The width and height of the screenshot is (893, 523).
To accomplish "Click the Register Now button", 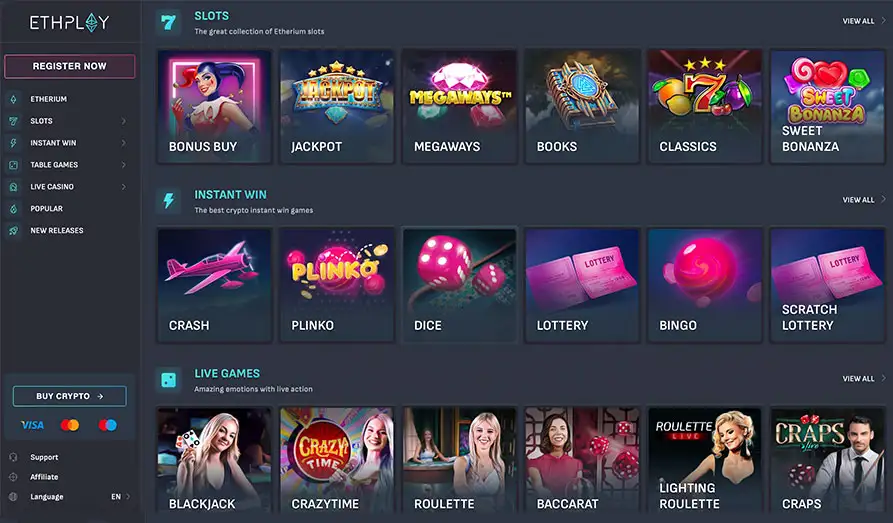I will pos(69,66).
